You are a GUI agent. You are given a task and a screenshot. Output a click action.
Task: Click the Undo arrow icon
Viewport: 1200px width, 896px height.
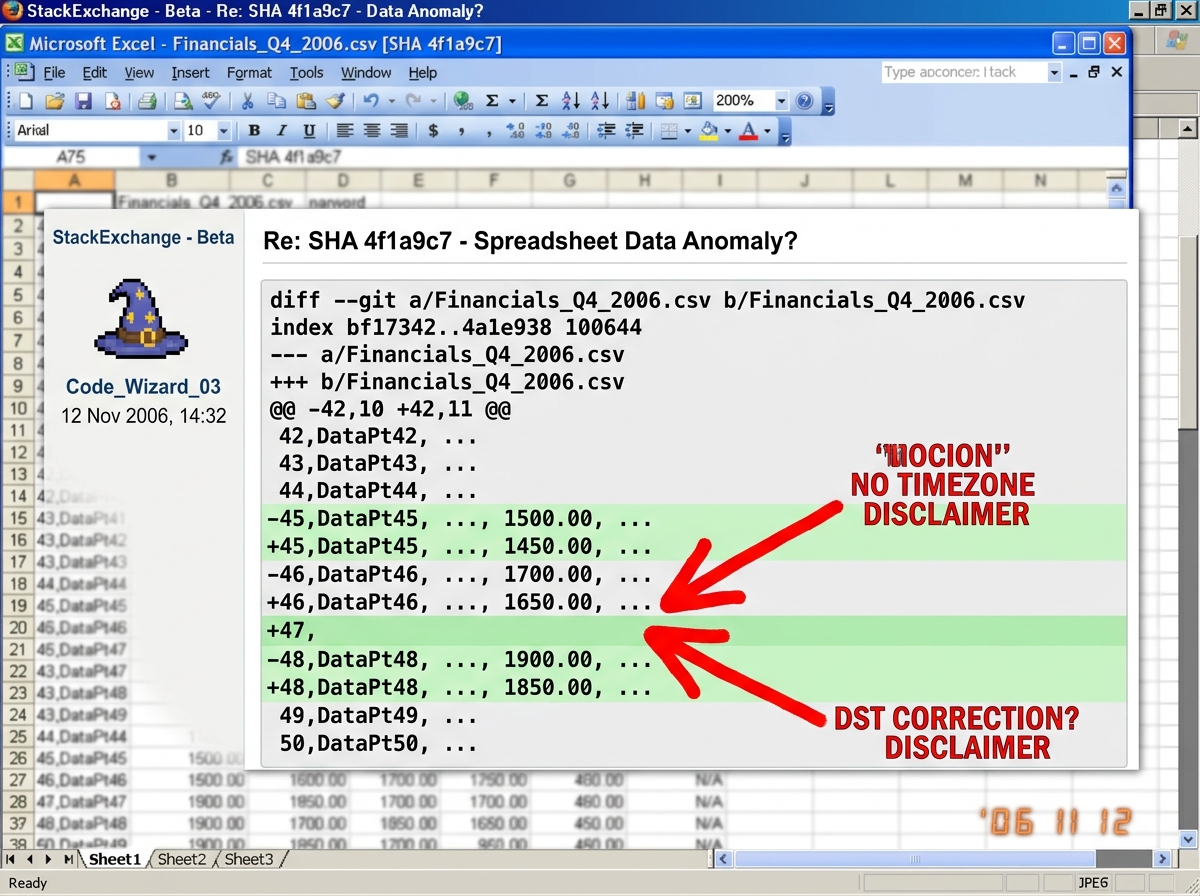point(370,101)
